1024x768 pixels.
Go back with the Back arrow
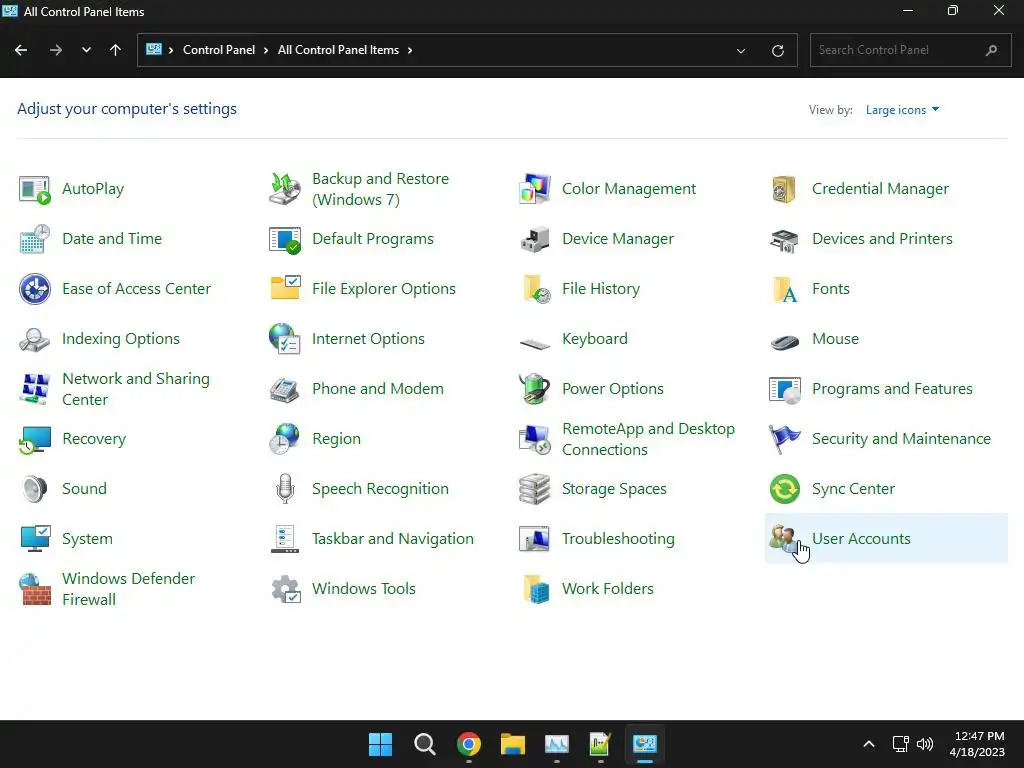pyautogui.click(x=22, y=50)
